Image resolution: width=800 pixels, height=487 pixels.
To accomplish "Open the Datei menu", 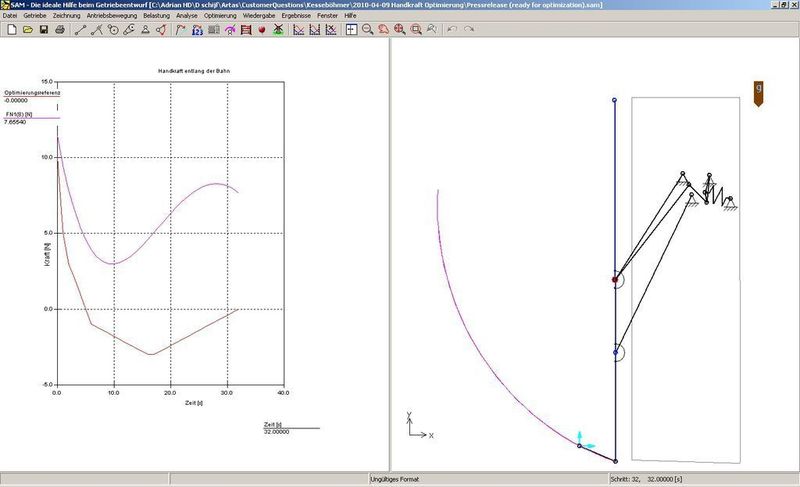I will click(12, 17).
